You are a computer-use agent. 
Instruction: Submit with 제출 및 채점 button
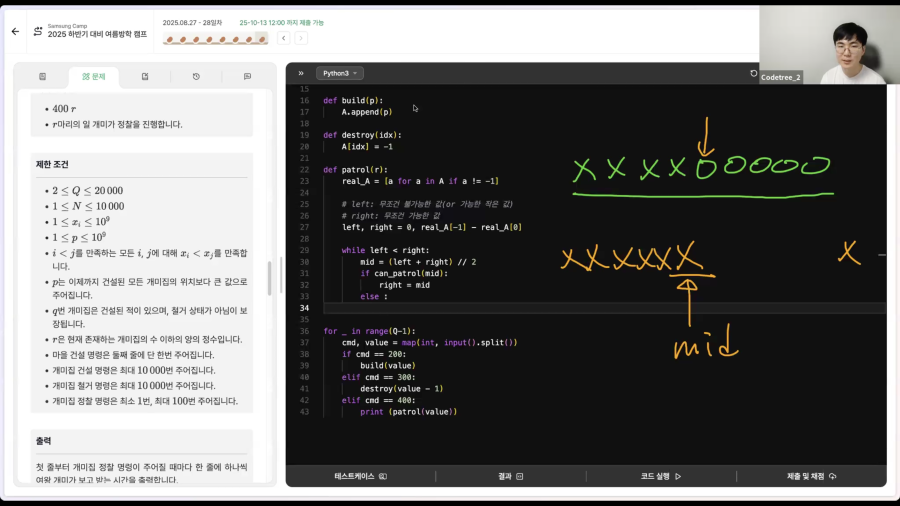coord(811,476)
